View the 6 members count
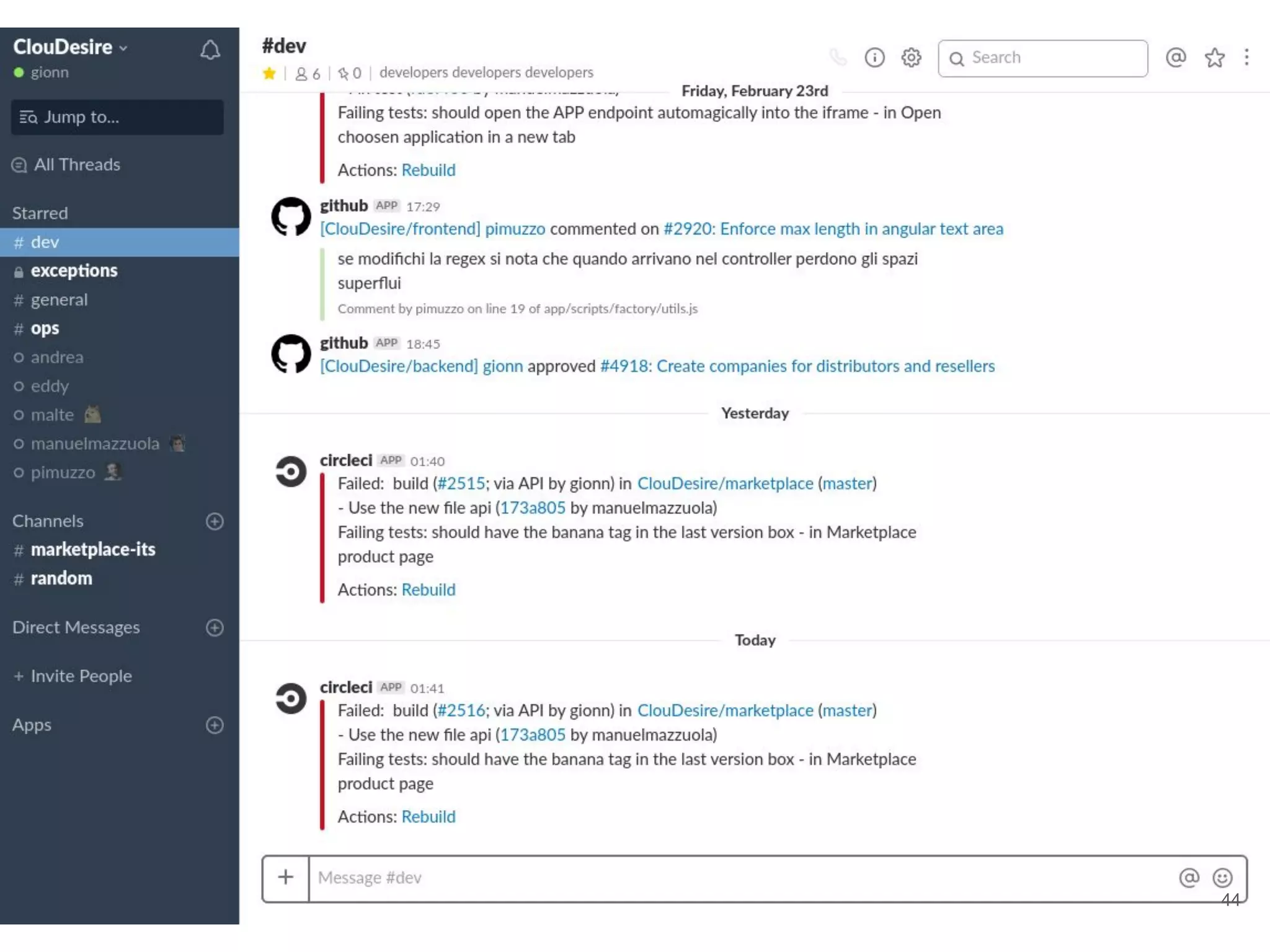 [x=308, y=74]
